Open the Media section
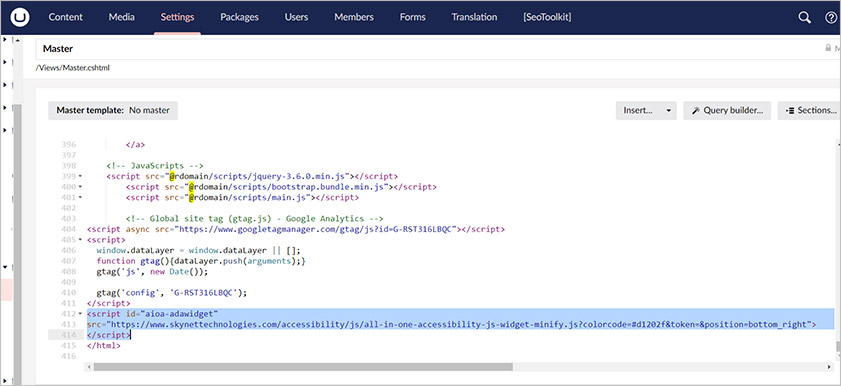 pos(122,17)
